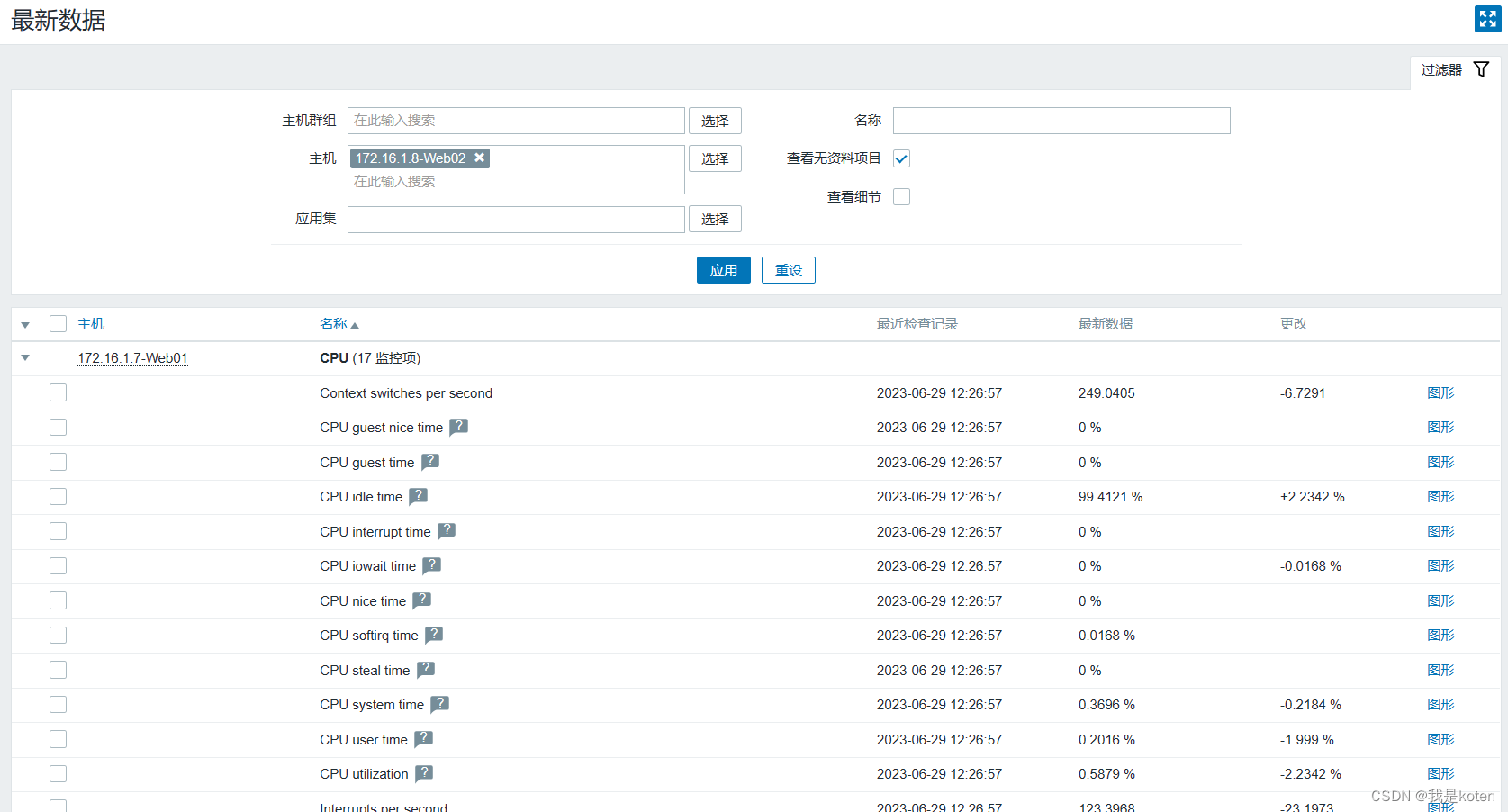Check the CPU idle time row

[58, 496]
